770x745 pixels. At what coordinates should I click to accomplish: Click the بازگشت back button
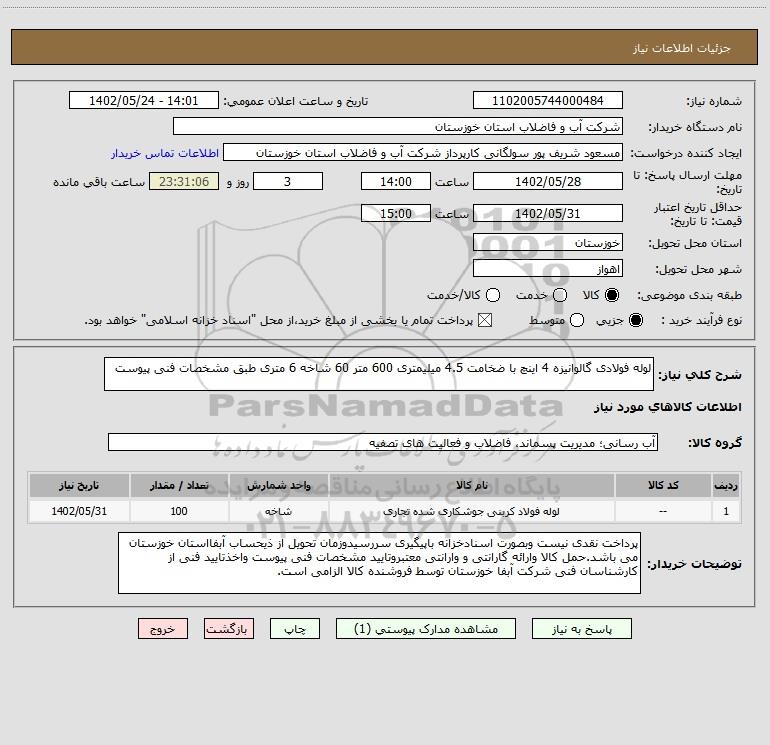point(229,629)
